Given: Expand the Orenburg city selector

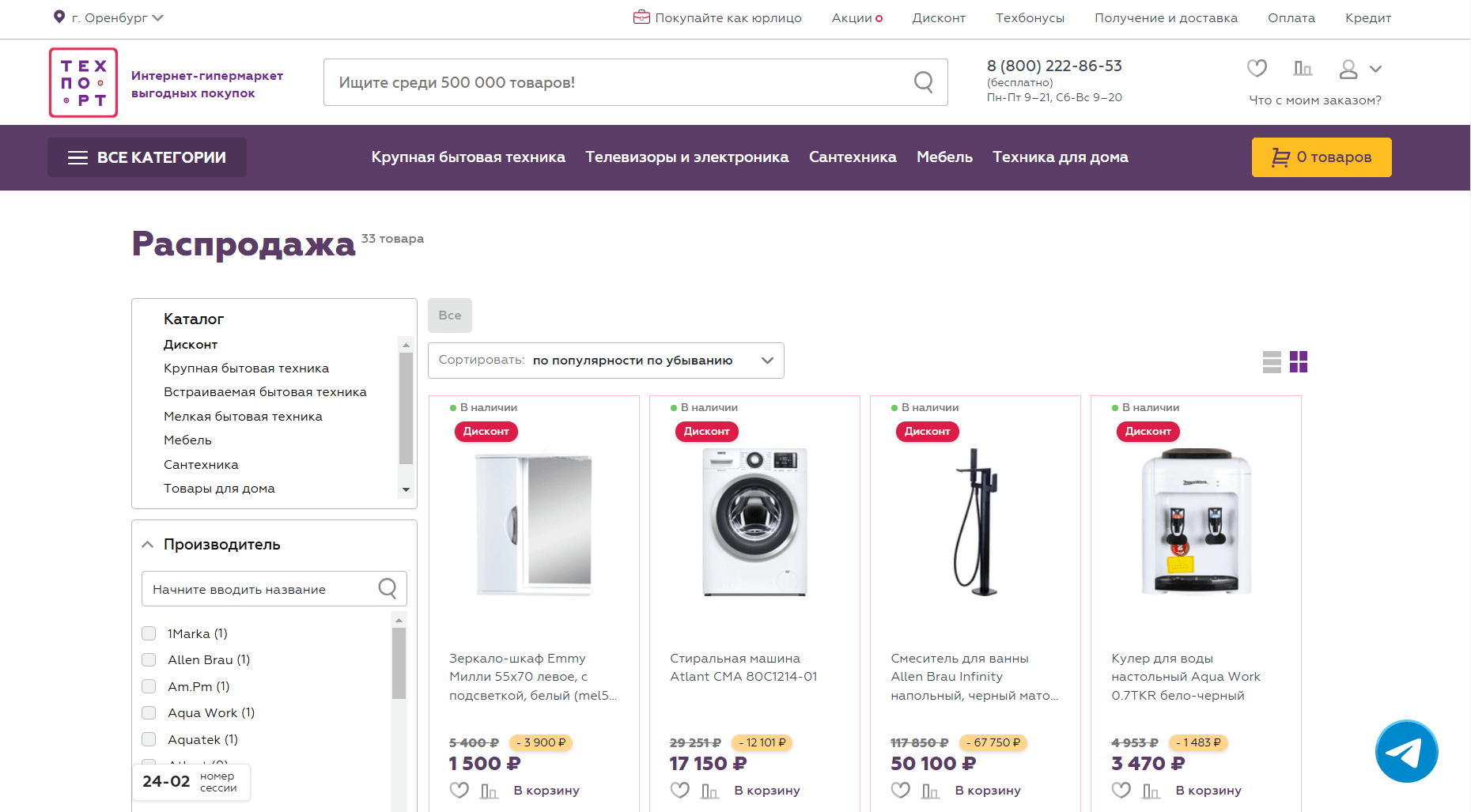Looking at the screenshot, I should [108, 17].
